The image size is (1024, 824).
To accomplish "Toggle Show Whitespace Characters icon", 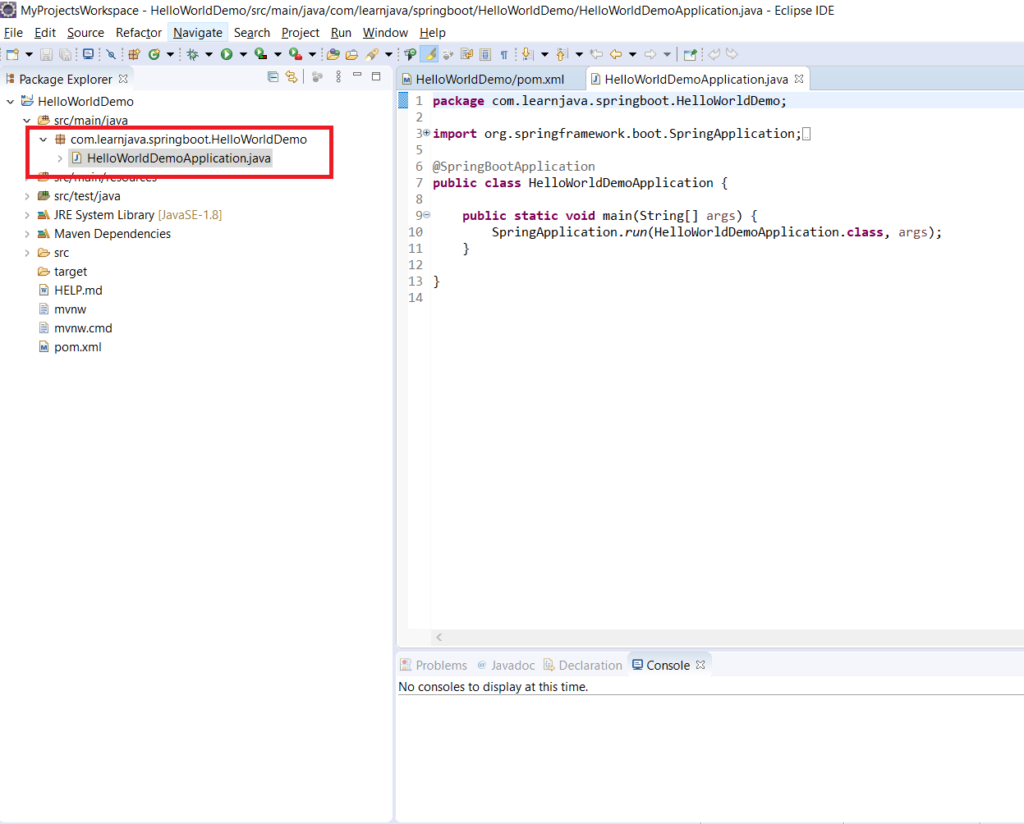I will (503, 54).
